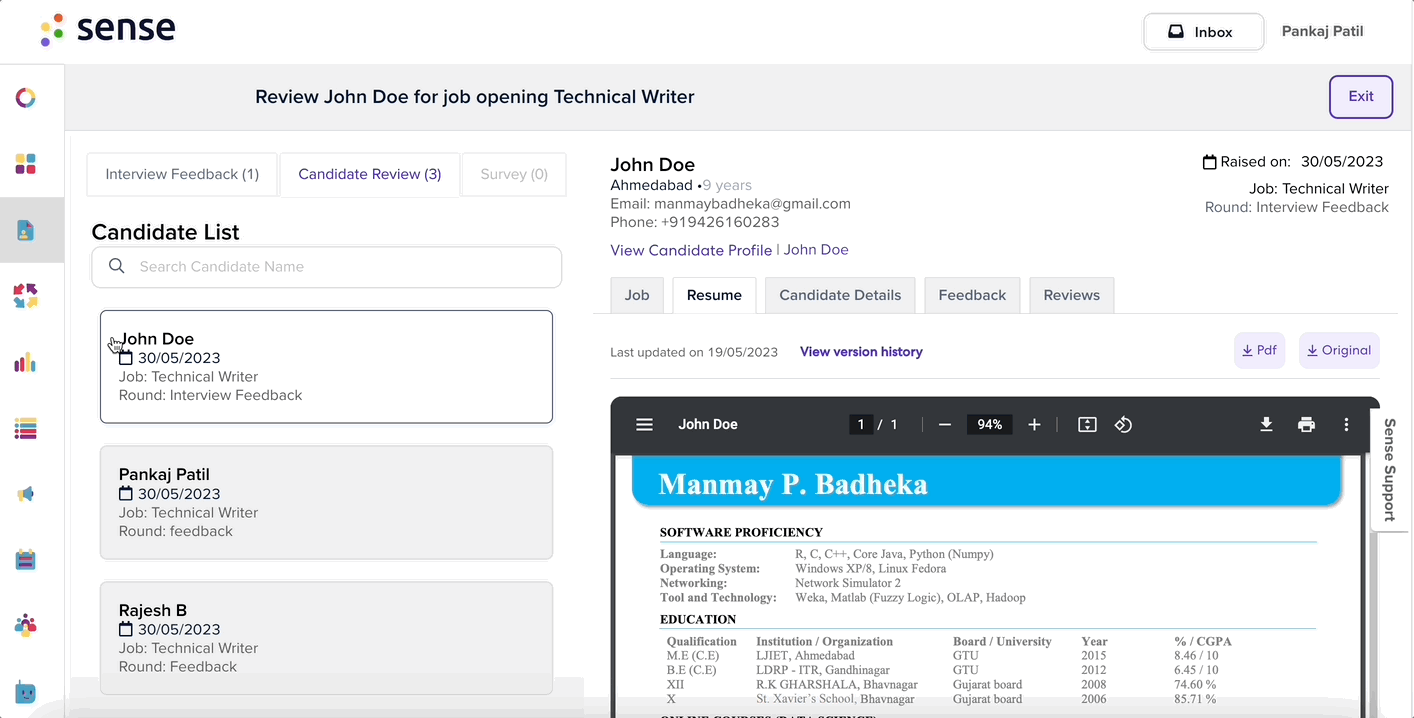Click Last updated on 19/05/2023 text
This screenshot has height=718, width=1414.
pos(694,352)
